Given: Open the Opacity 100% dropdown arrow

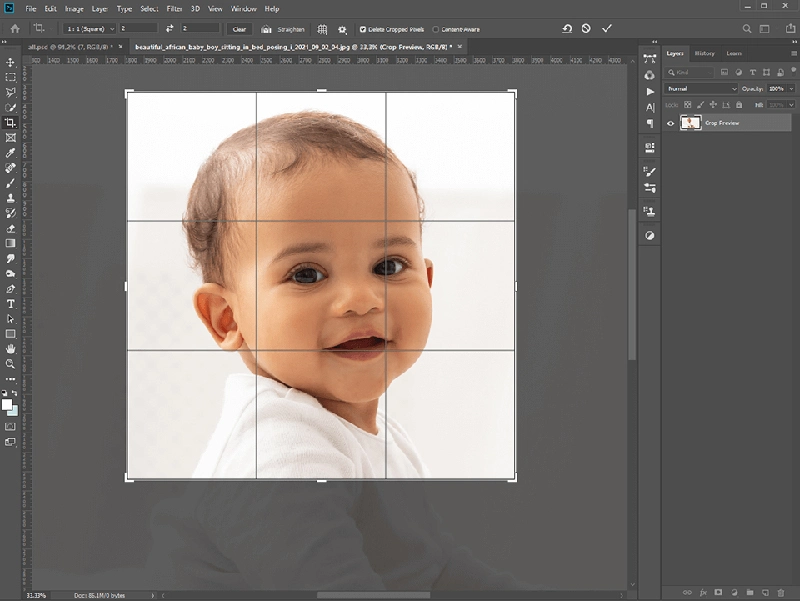Looking at the screenshot, I should (791, 89).
